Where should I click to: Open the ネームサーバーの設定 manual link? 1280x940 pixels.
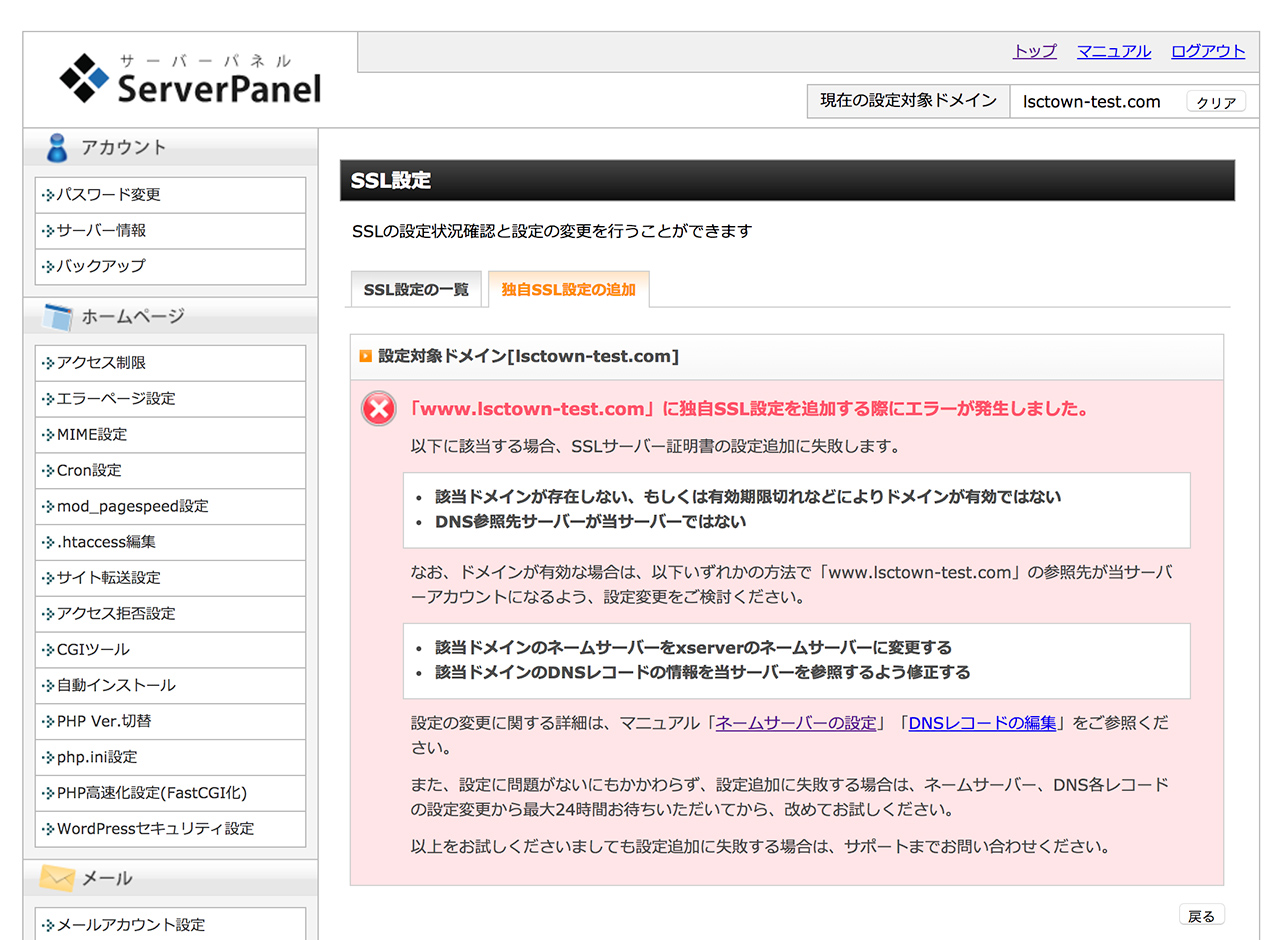pos(796,723)
